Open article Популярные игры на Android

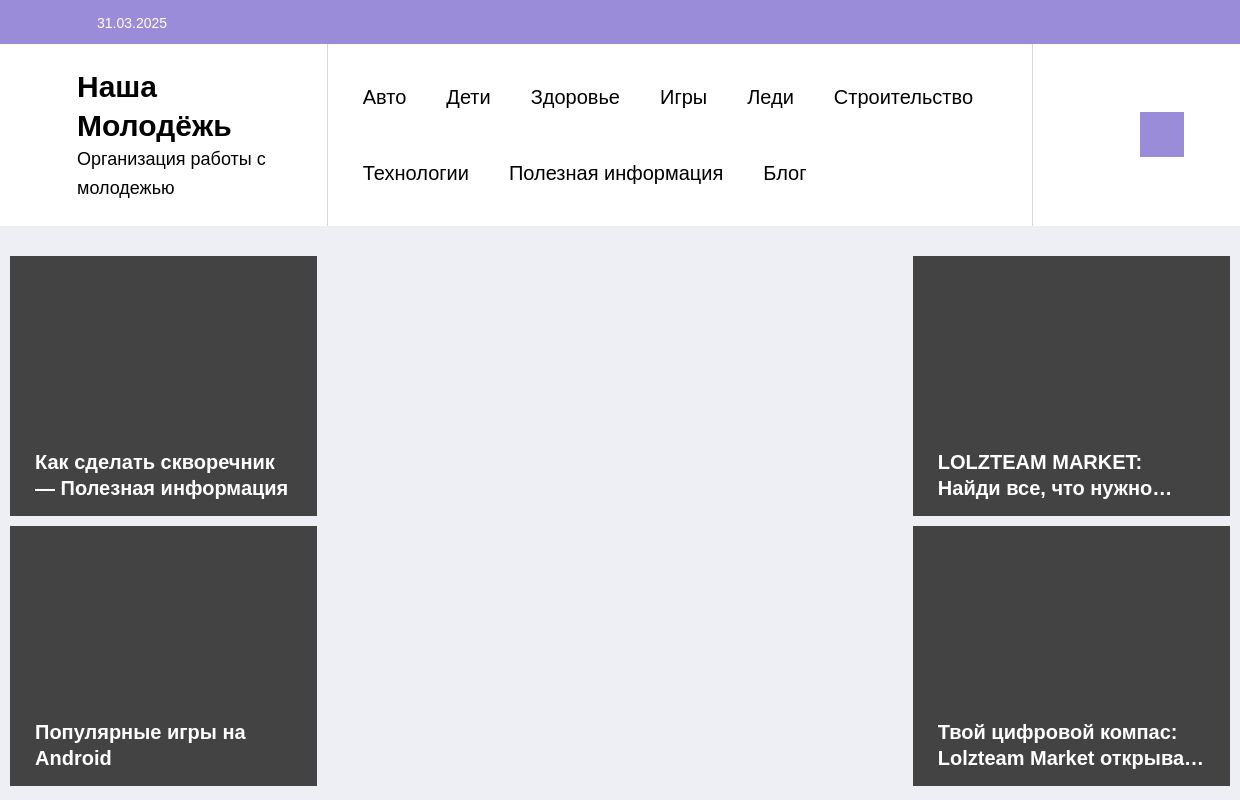(x=140, y=745)
